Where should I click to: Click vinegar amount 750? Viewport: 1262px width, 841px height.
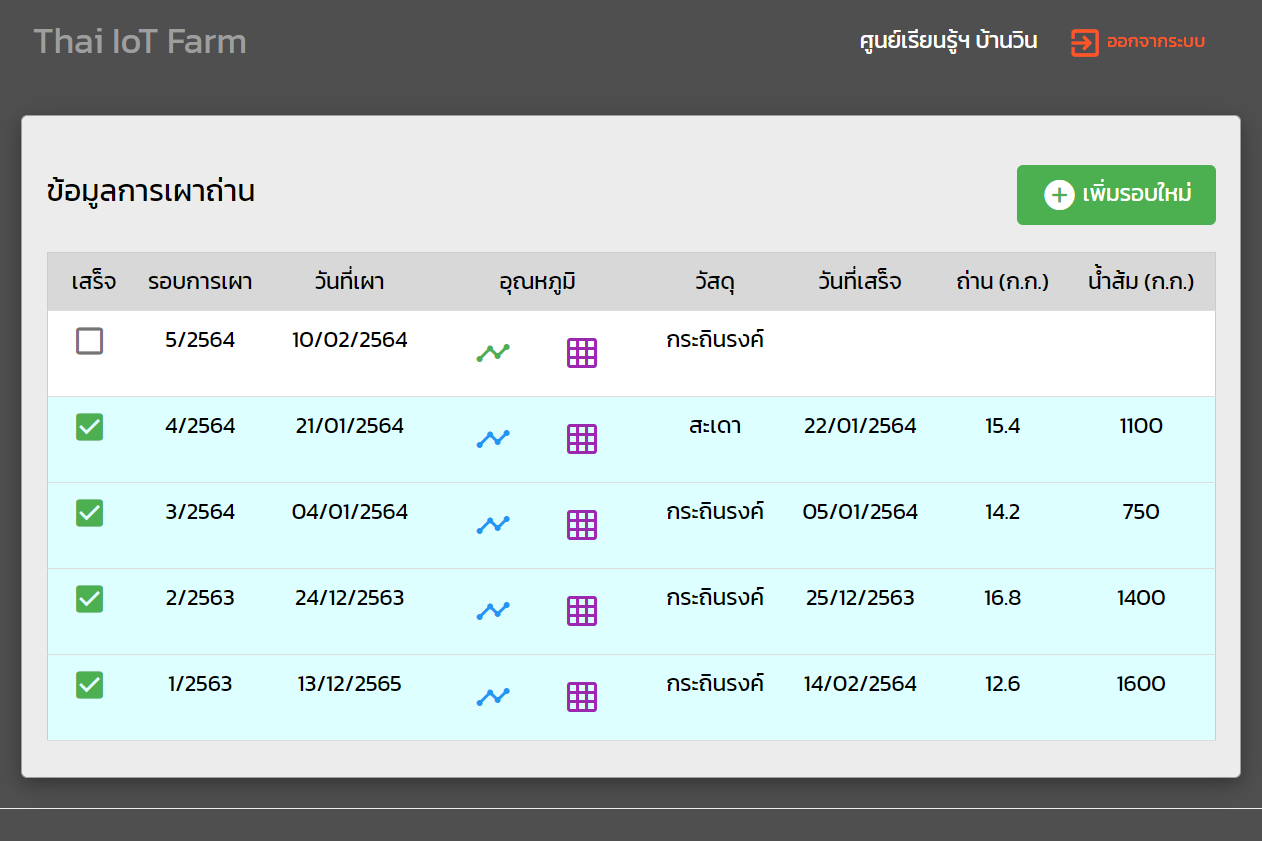pyautogui.click(x=1141, y=512)
